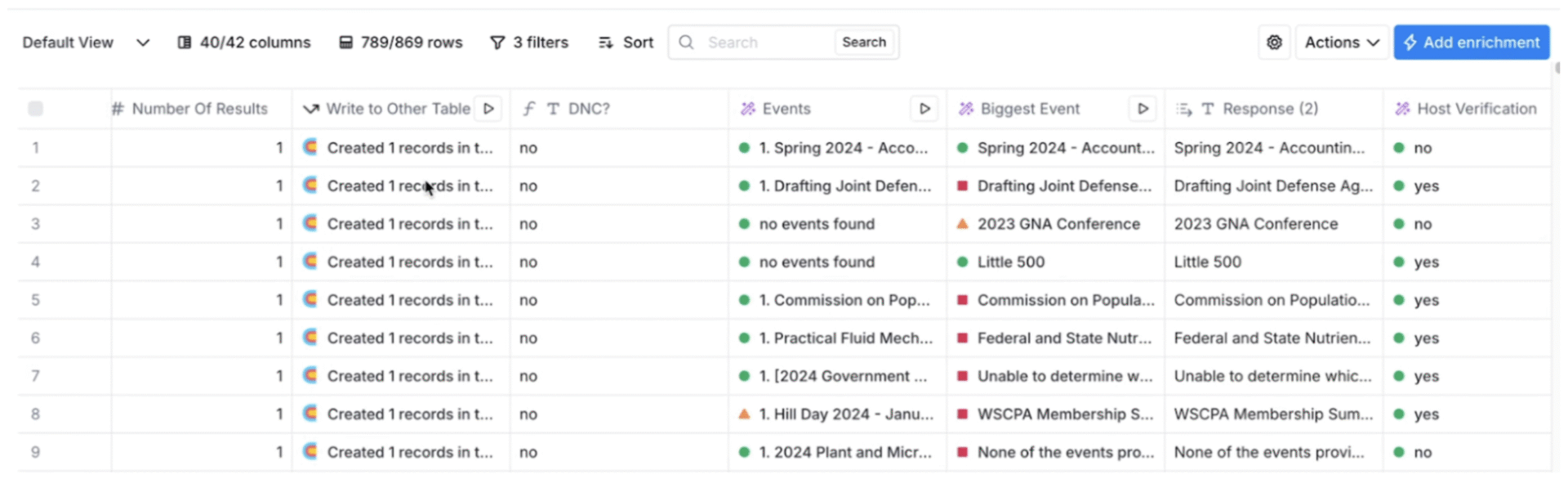Open the 3 filters panel
Viewport: 1568px width, 488px height.
pyautogui.click(x=529, y=43)
